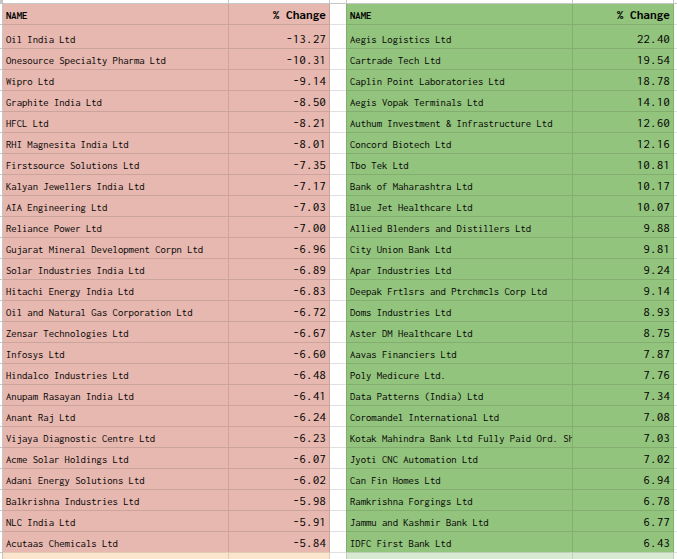
Task: Select Aegis Vopak Terminals Ltd
Action: click(x=459, y=103)
